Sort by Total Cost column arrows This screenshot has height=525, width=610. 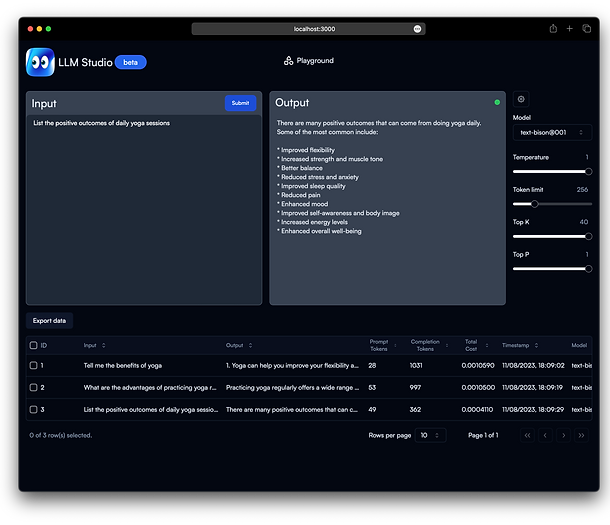(x=487, y=345)
